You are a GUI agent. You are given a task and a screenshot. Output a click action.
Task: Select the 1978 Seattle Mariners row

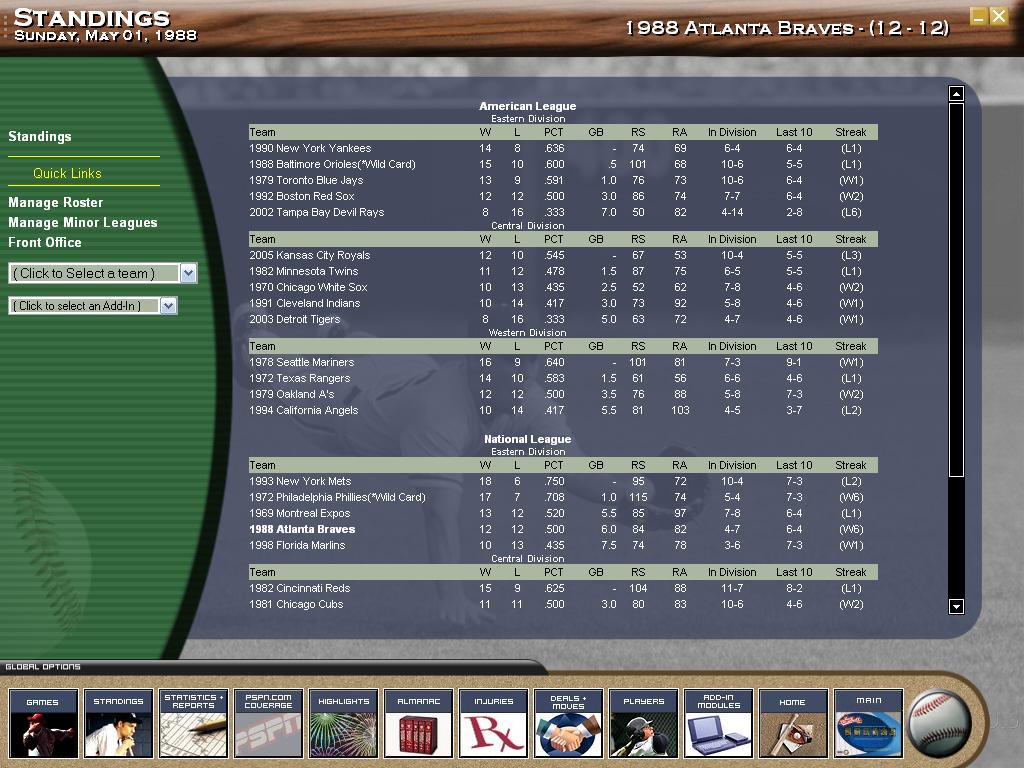pos(563,362)
